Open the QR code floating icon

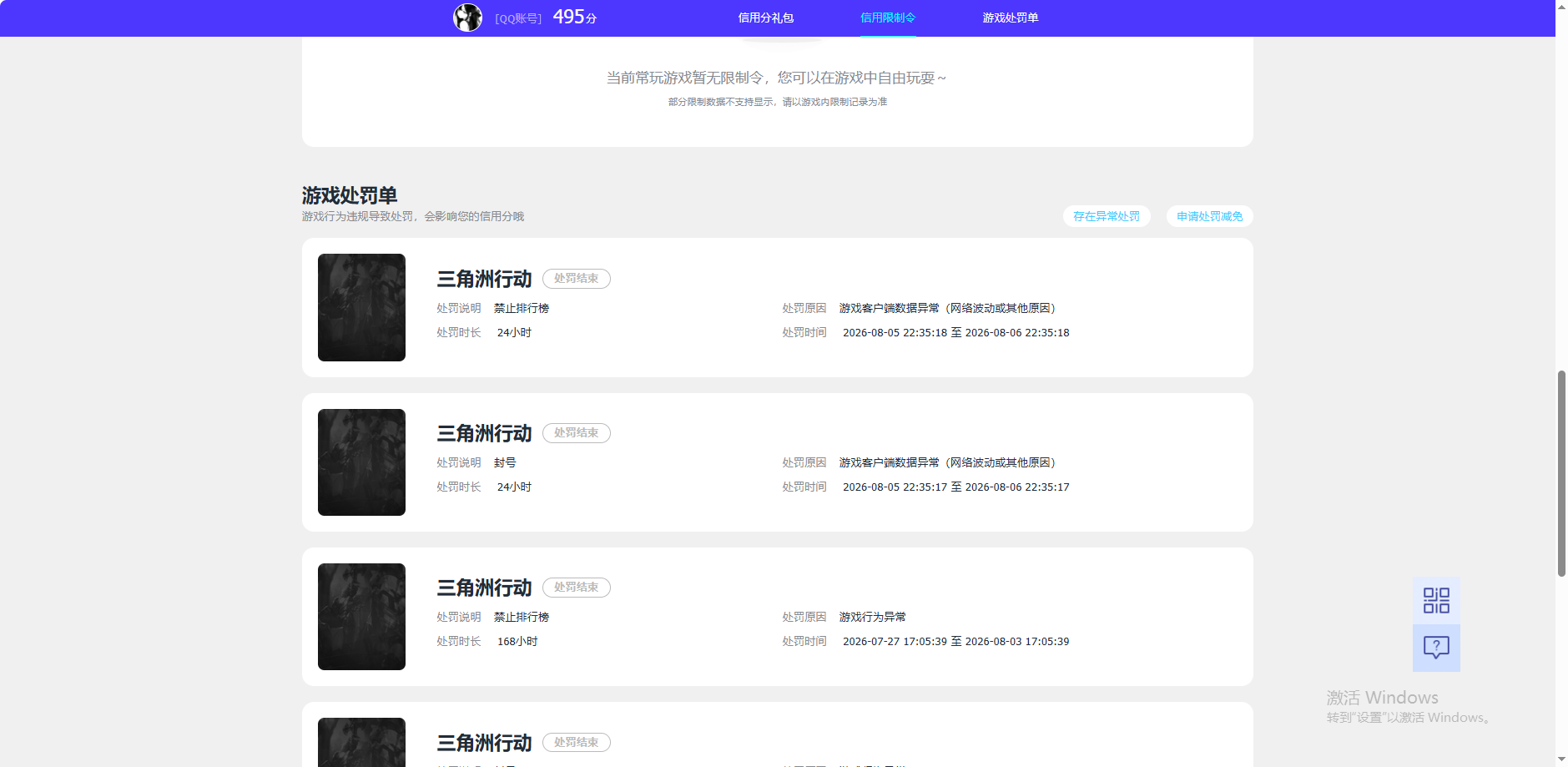point(1436,600)
